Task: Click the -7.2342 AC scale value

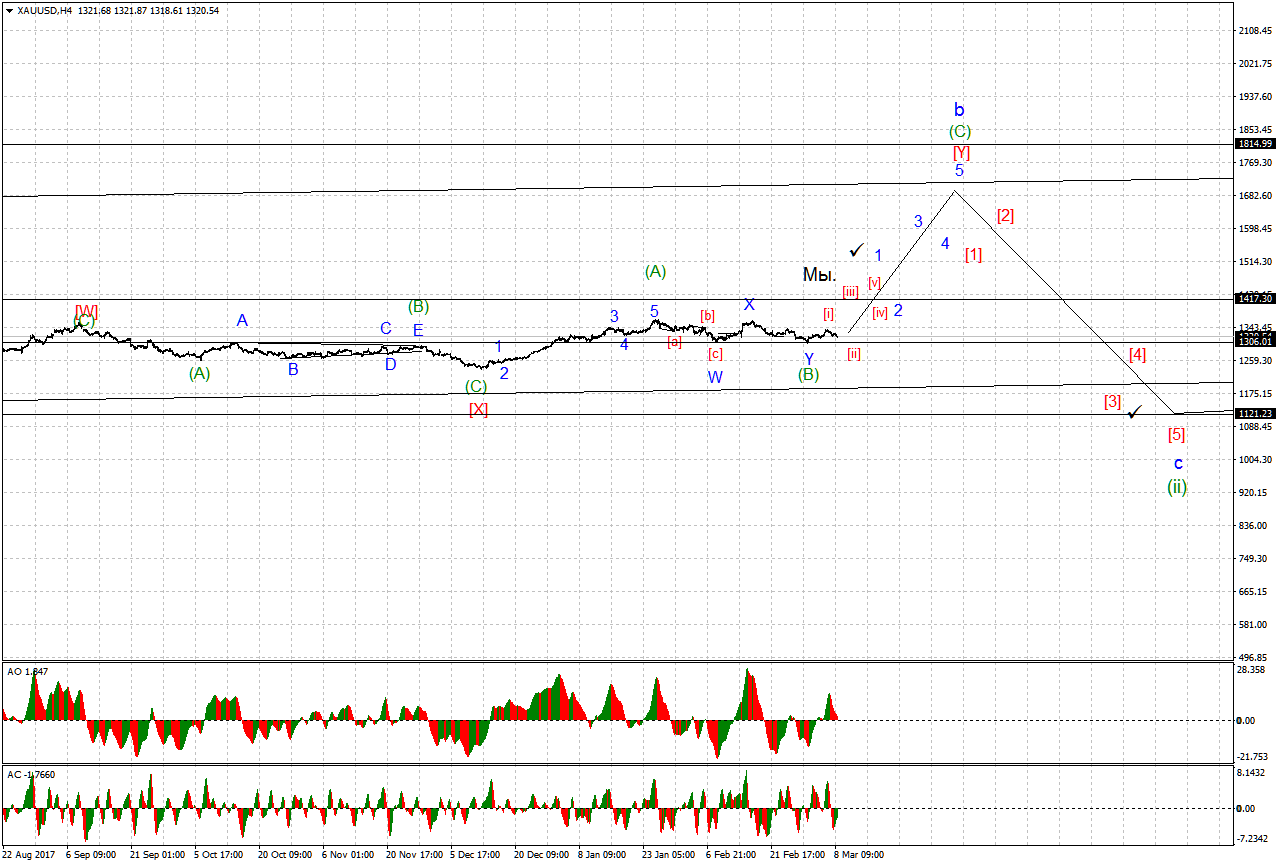Action: (1253, 838)
